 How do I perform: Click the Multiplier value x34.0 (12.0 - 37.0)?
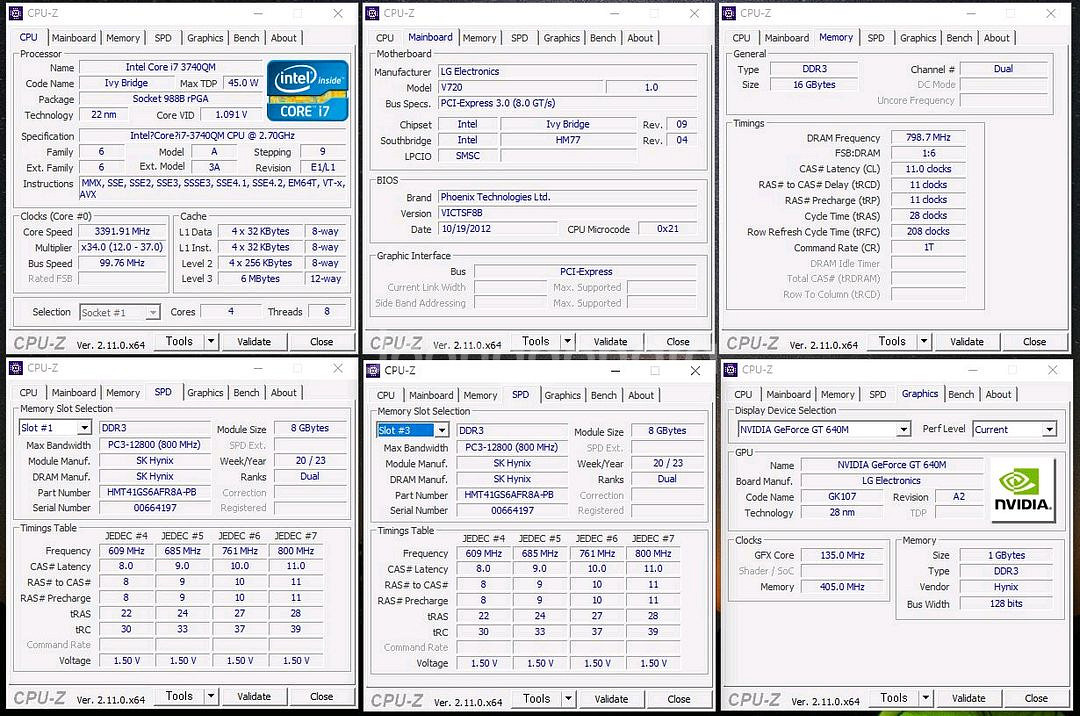(x=123, y=247)
